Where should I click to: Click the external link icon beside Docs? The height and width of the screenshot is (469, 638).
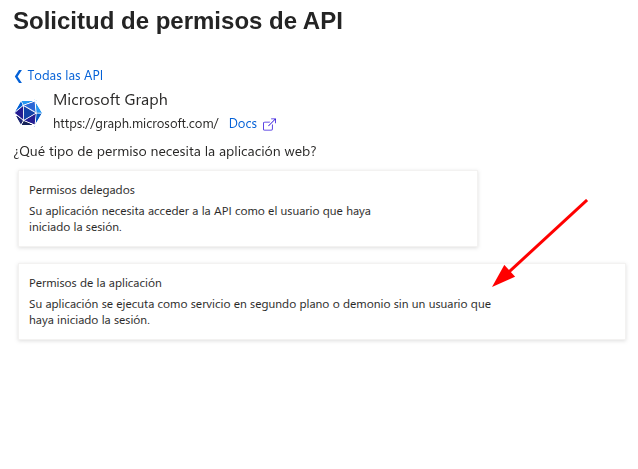[269, 124]
